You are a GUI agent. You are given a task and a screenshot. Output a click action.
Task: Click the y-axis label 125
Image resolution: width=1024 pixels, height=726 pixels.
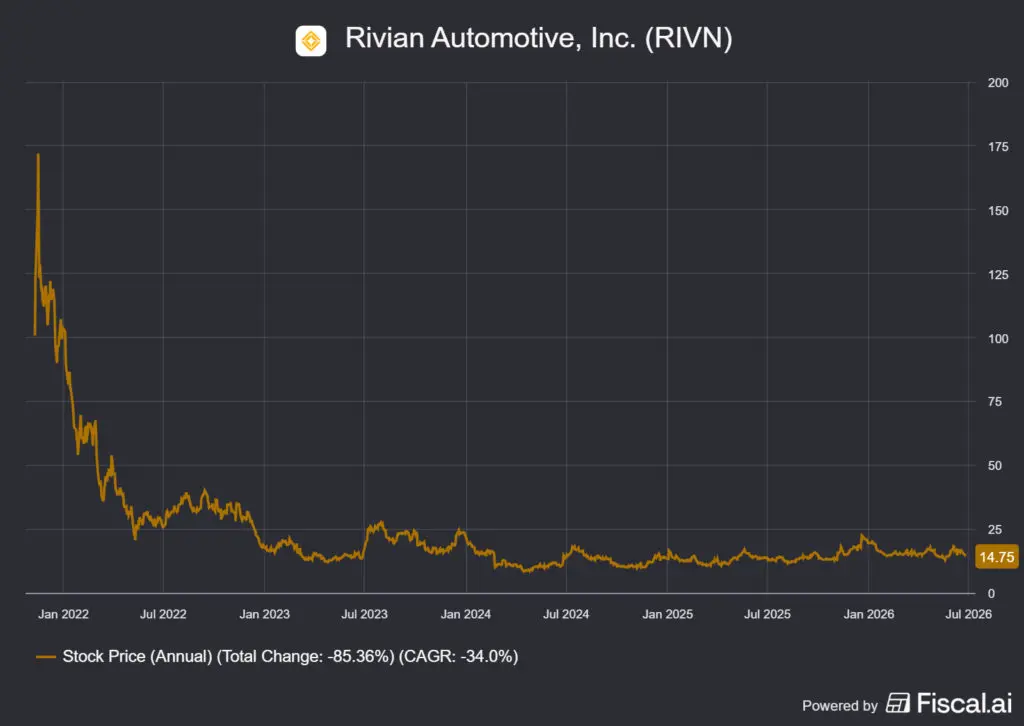click(x=998, y=275)
